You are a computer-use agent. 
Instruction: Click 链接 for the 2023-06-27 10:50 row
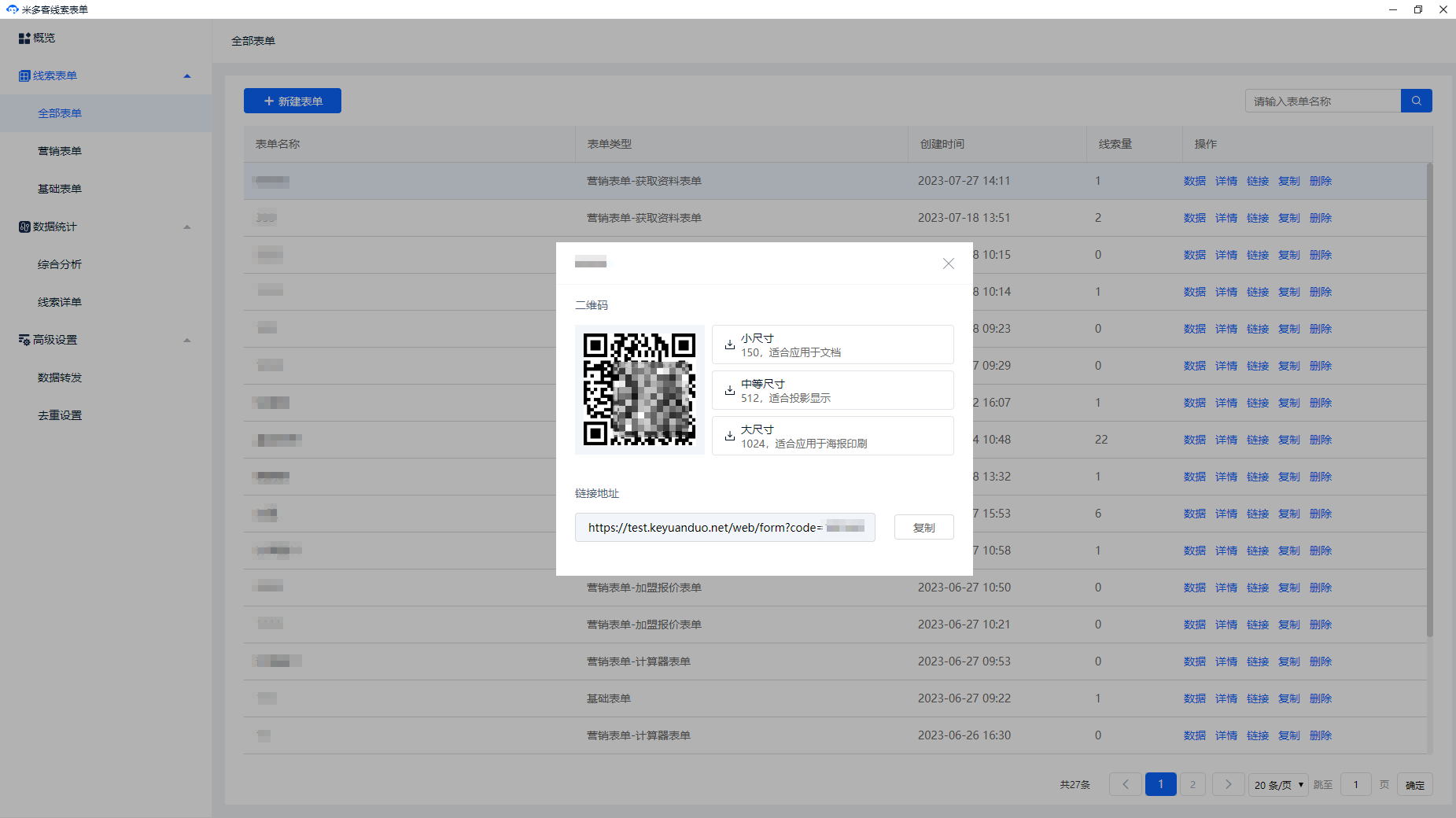click(1257, 588)
